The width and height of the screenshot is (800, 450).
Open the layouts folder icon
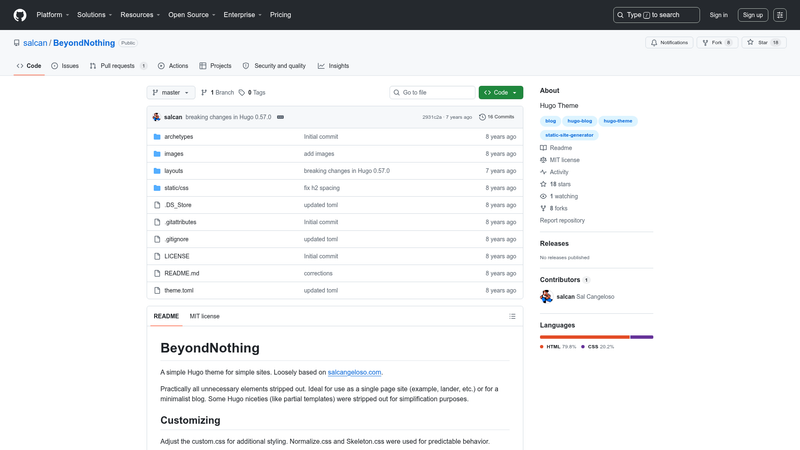coord(157,171)
